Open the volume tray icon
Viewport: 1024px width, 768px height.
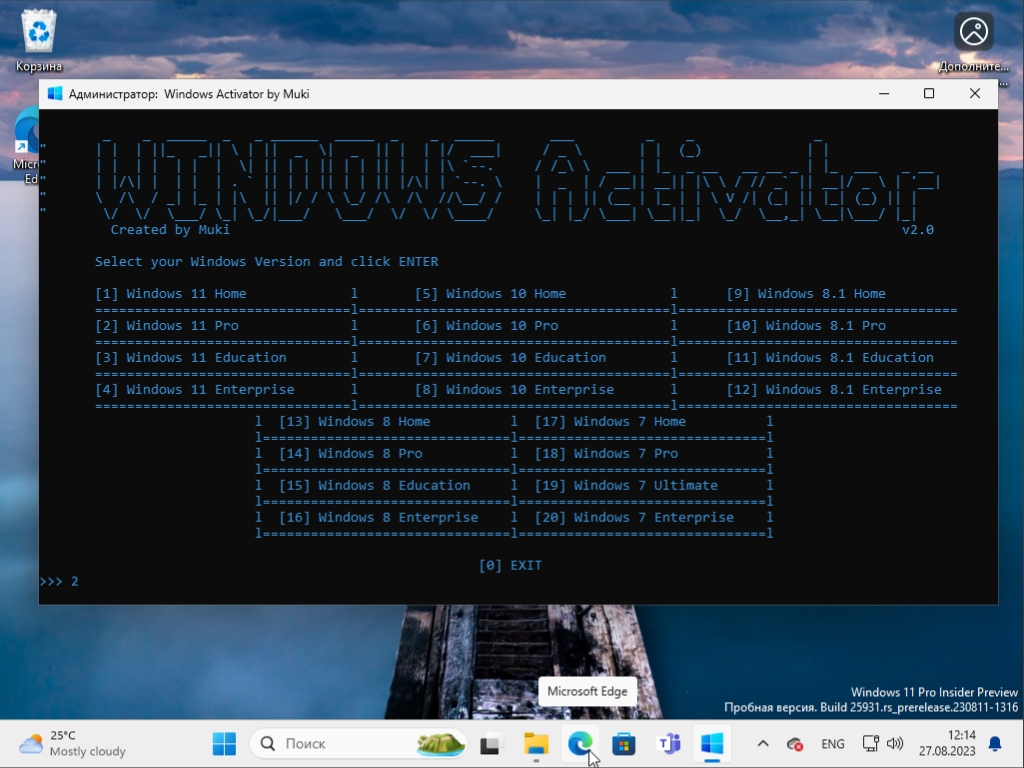click(895, 744)
